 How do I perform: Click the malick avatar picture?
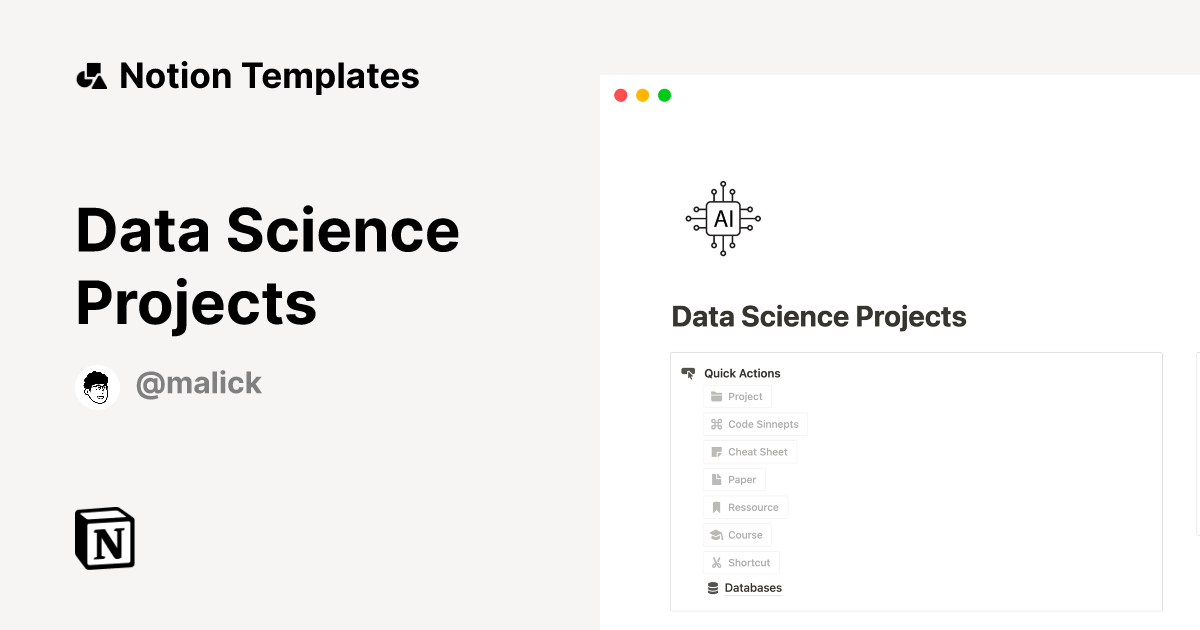(97, 387)
